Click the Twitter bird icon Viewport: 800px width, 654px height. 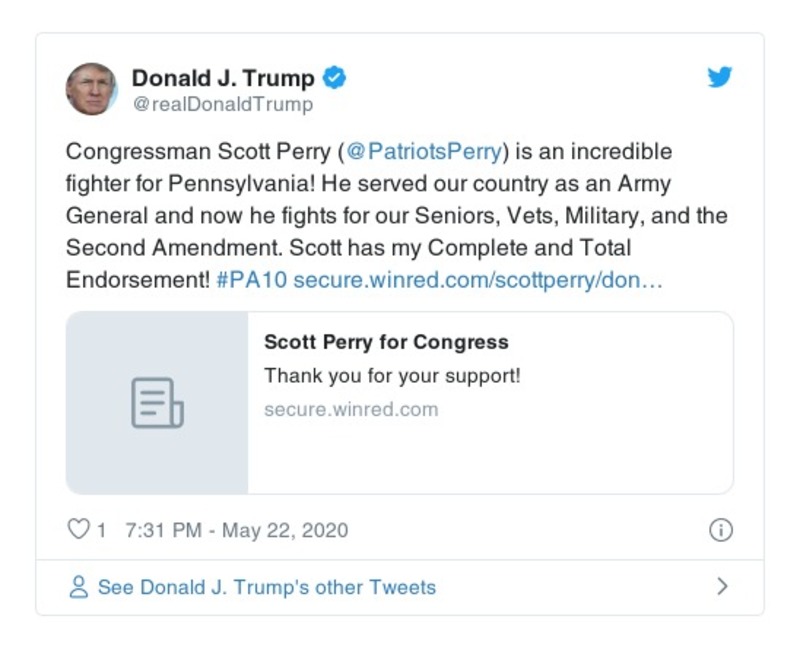722,76
